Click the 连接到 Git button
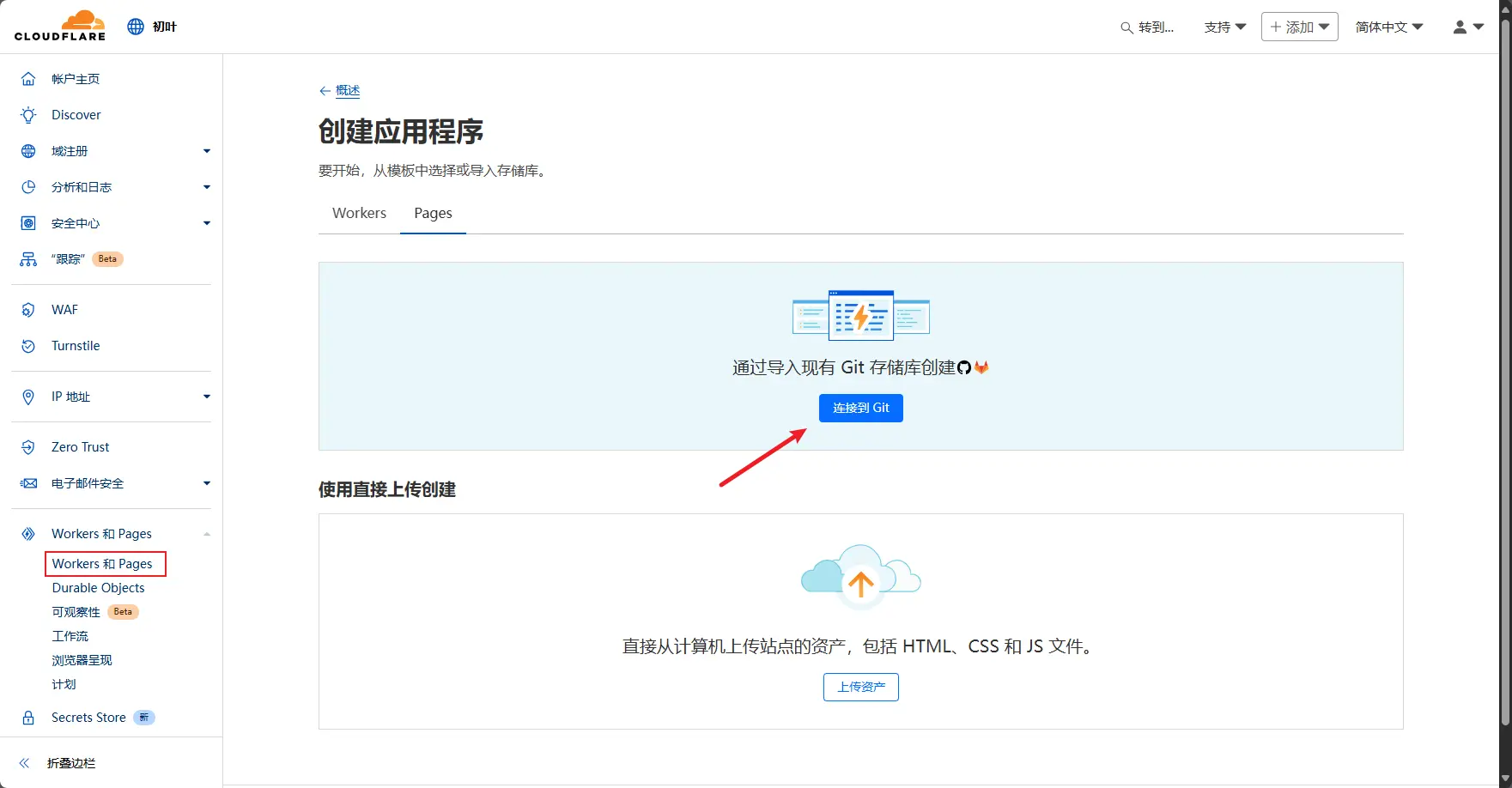The image size is (1512, 788). (x=860, y=408)
